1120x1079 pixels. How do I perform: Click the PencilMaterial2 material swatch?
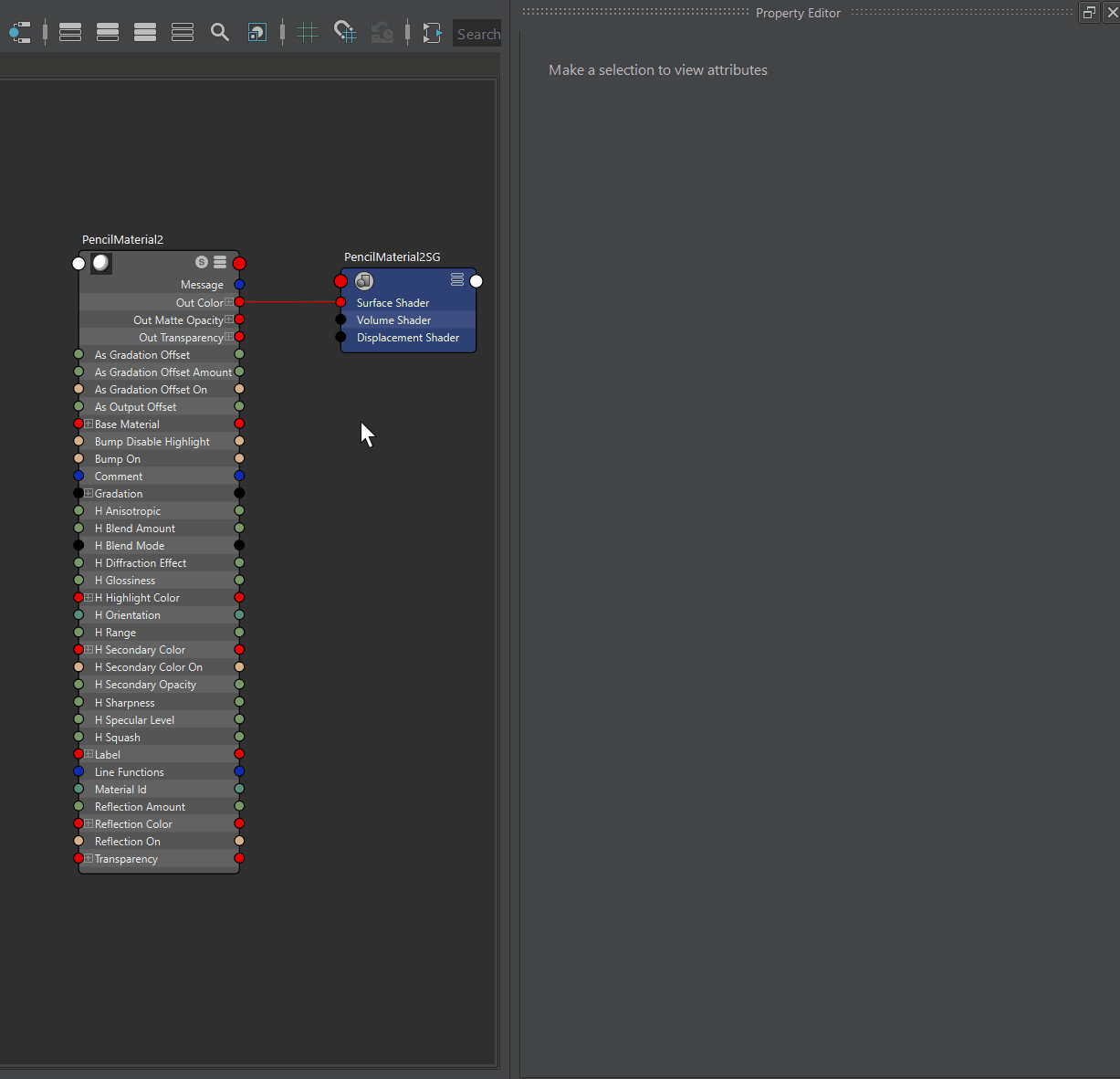tap(100, 263)
